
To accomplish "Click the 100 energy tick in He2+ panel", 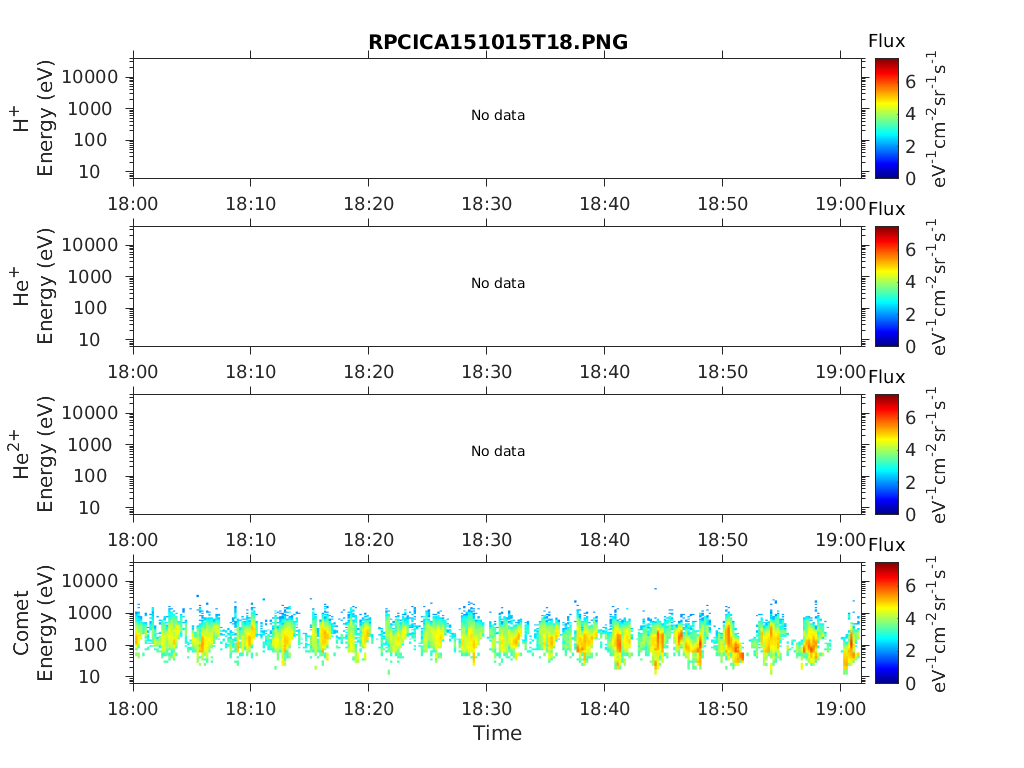I will (90, 475).
